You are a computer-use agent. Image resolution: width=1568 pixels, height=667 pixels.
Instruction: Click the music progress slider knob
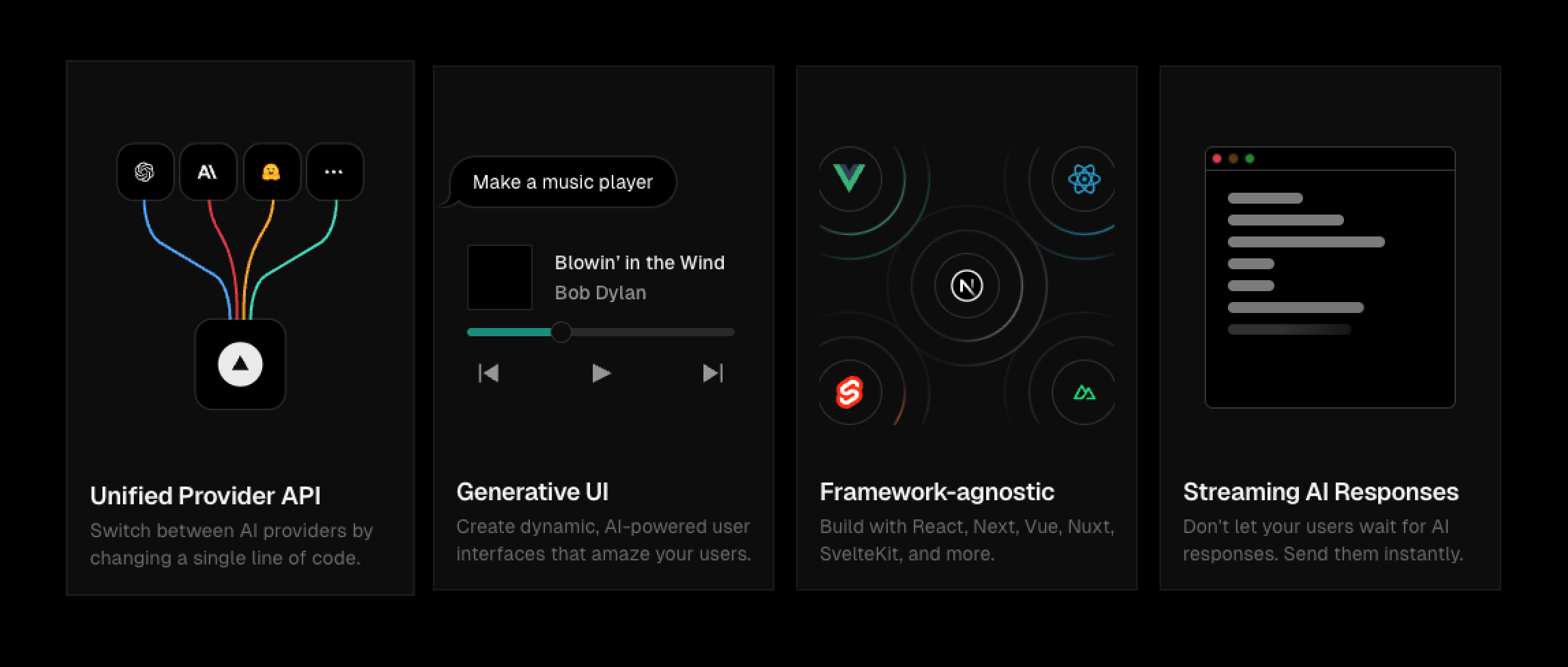[x=561, y=332]
